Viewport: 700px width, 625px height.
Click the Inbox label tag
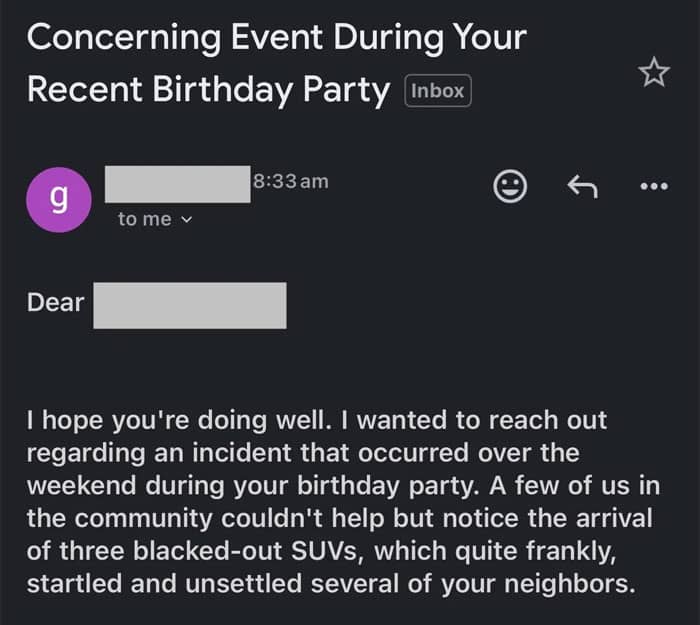438,91
